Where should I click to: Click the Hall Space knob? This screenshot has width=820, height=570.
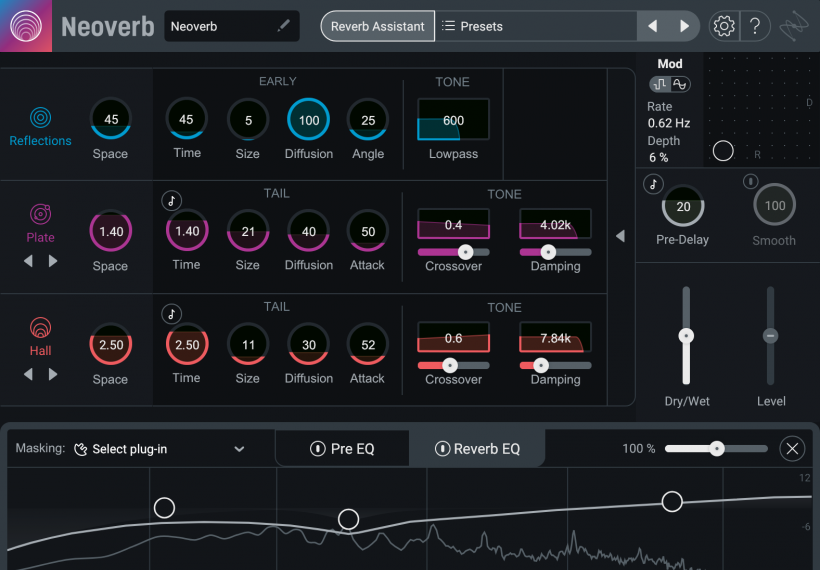click(x=111, y=344)
